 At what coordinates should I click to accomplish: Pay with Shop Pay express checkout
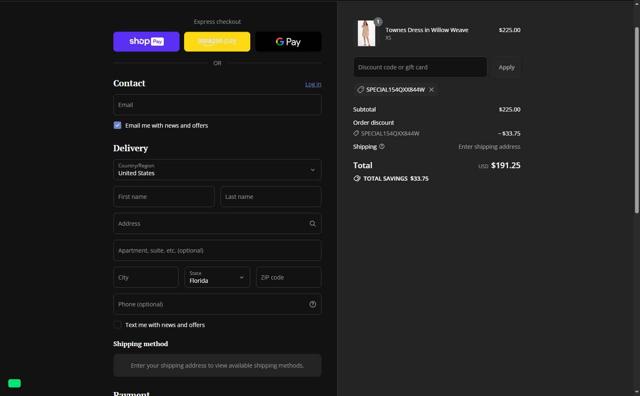point(146,42)
